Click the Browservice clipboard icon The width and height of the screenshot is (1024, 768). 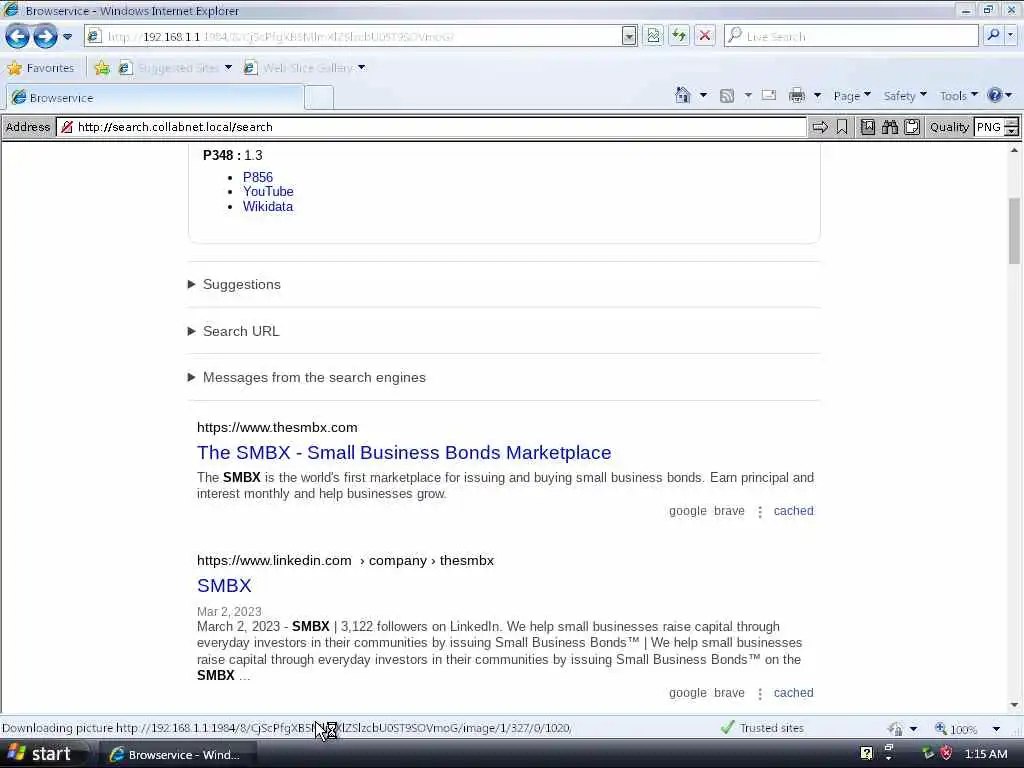tap(912, 127)
